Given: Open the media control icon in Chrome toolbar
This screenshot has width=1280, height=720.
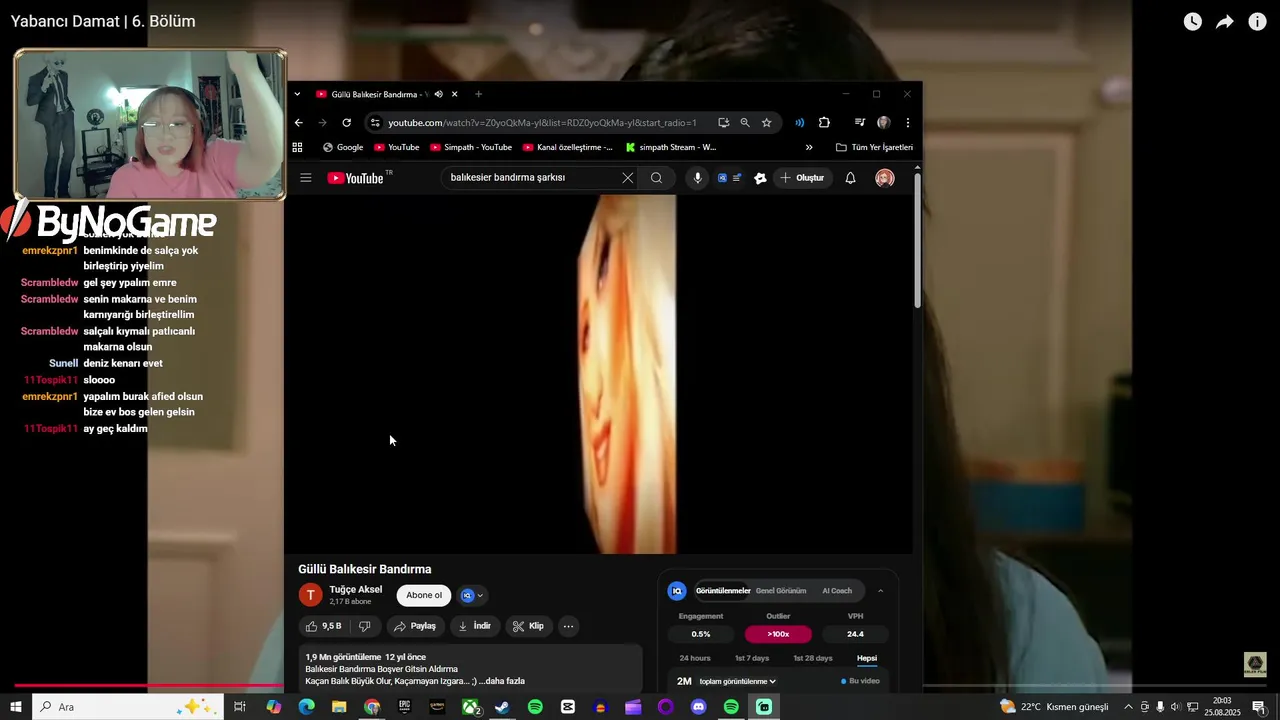Looking at the screenshot, I should (859, 122).
